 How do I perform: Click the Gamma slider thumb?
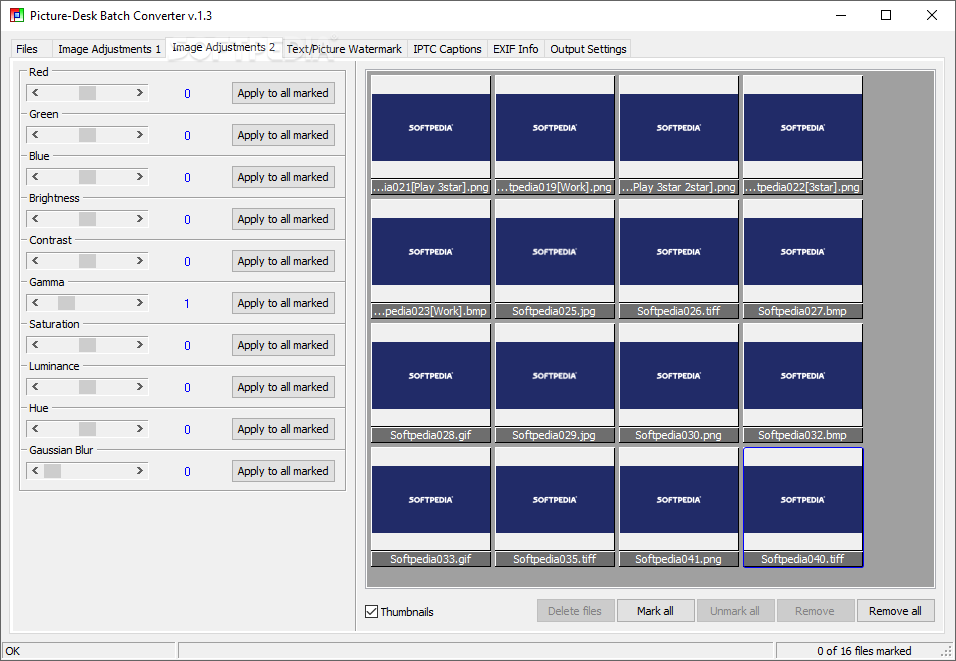pos(66,303)
